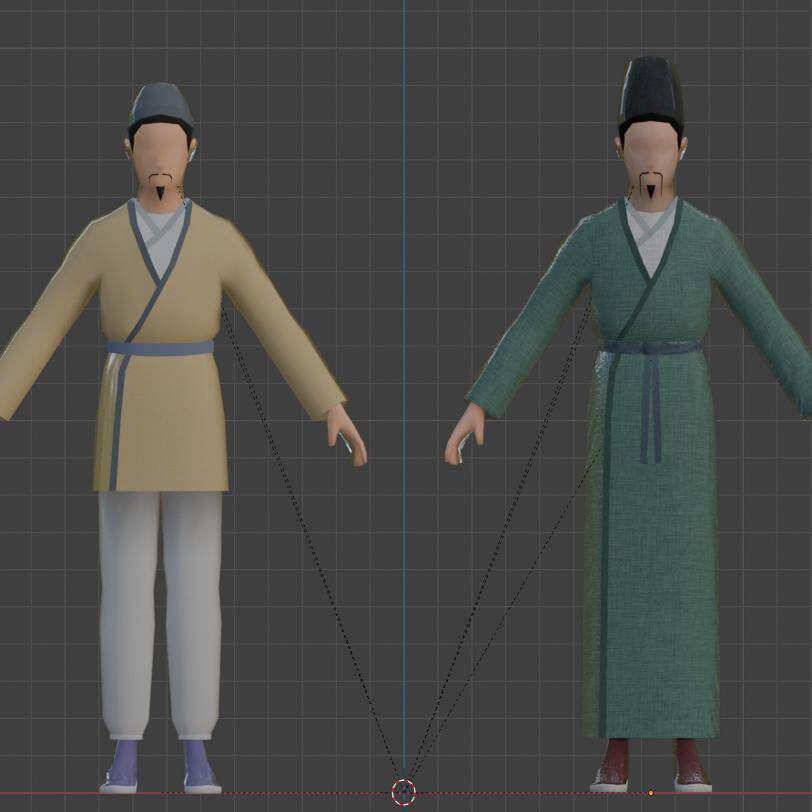Screen dimensions: 812x812
Task: Click the orange origin dot on the red axis line
Action: tap(651, 793)
